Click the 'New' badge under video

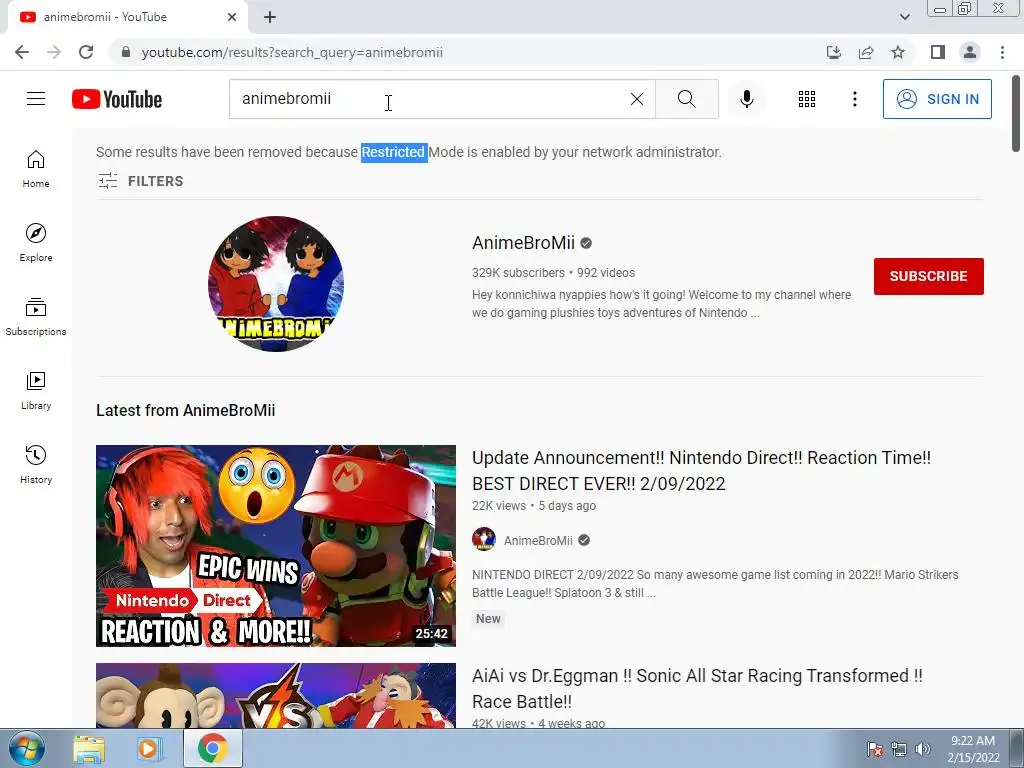click(488, 618)
